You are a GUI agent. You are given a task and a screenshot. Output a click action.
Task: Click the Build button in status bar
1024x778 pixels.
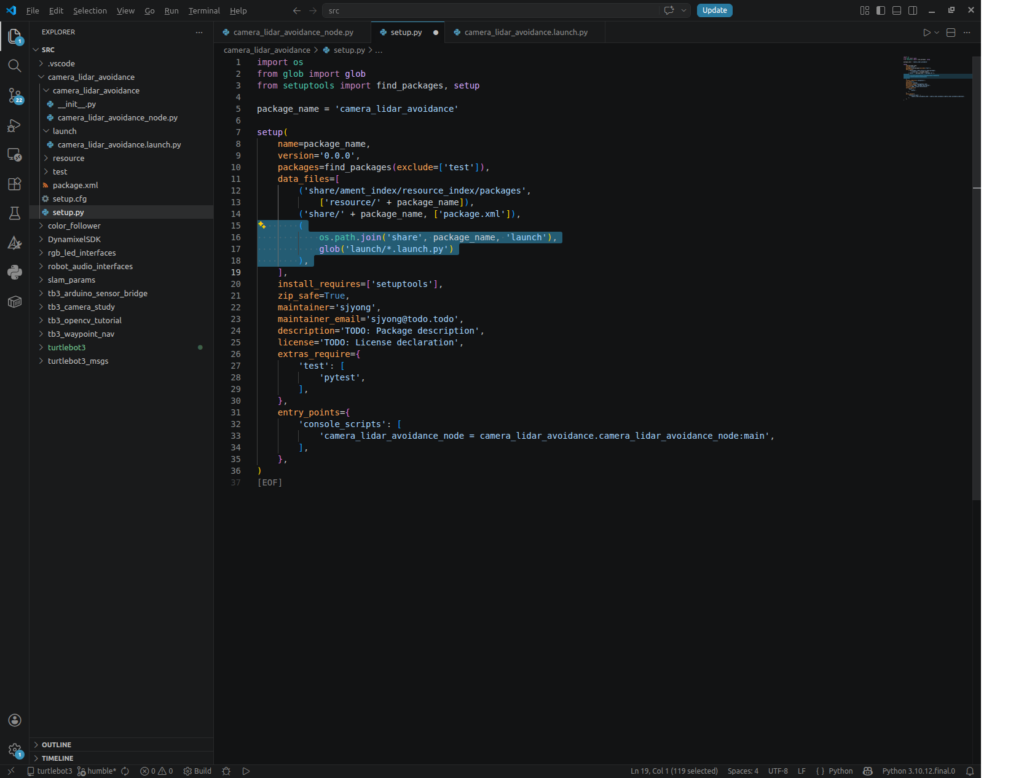pyautogui.click(x=197, y=771)
